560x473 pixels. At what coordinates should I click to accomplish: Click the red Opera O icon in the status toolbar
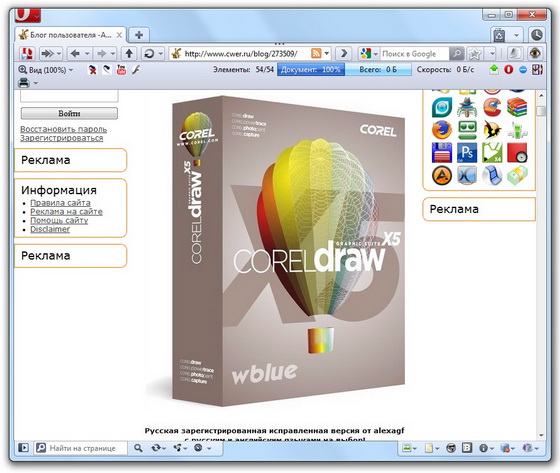(x=509, y=69)
